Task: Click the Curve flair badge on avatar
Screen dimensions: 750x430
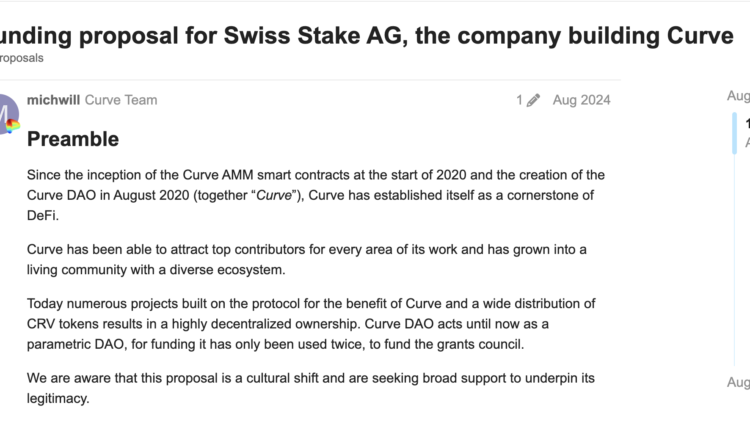Action: click(x=13, y=126)
